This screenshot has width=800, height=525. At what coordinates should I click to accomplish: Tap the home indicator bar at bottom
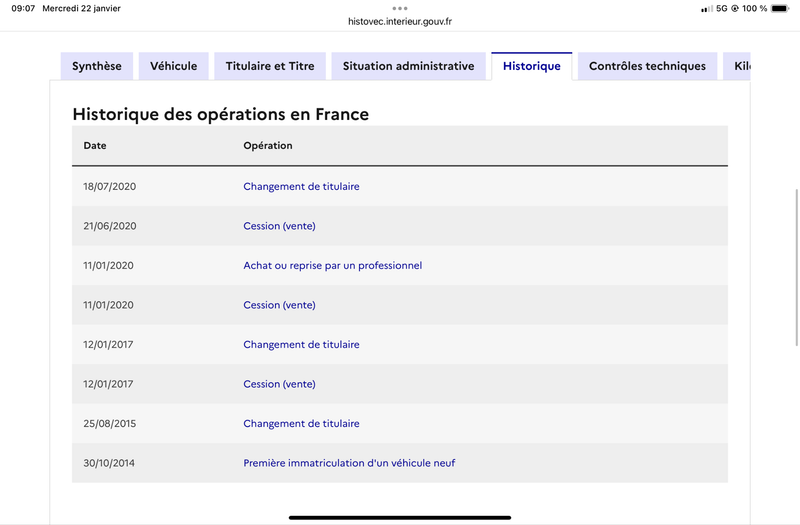click(400, 517)
